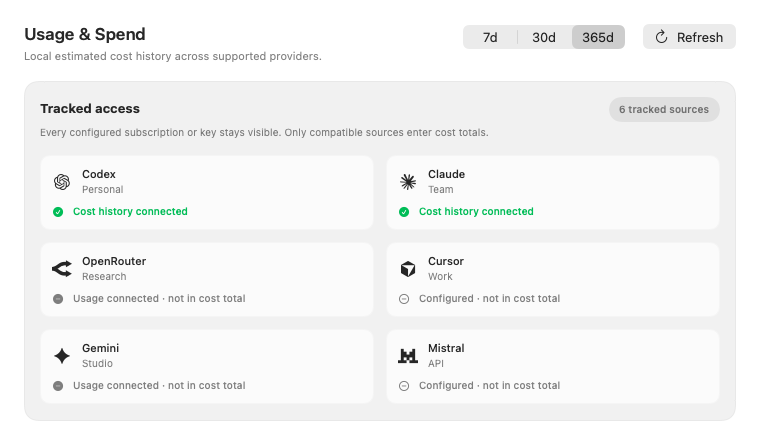Click the OpenRouter arrows icon
The image size is (760, 440).
pyautogui.click(x=62, y=268)
